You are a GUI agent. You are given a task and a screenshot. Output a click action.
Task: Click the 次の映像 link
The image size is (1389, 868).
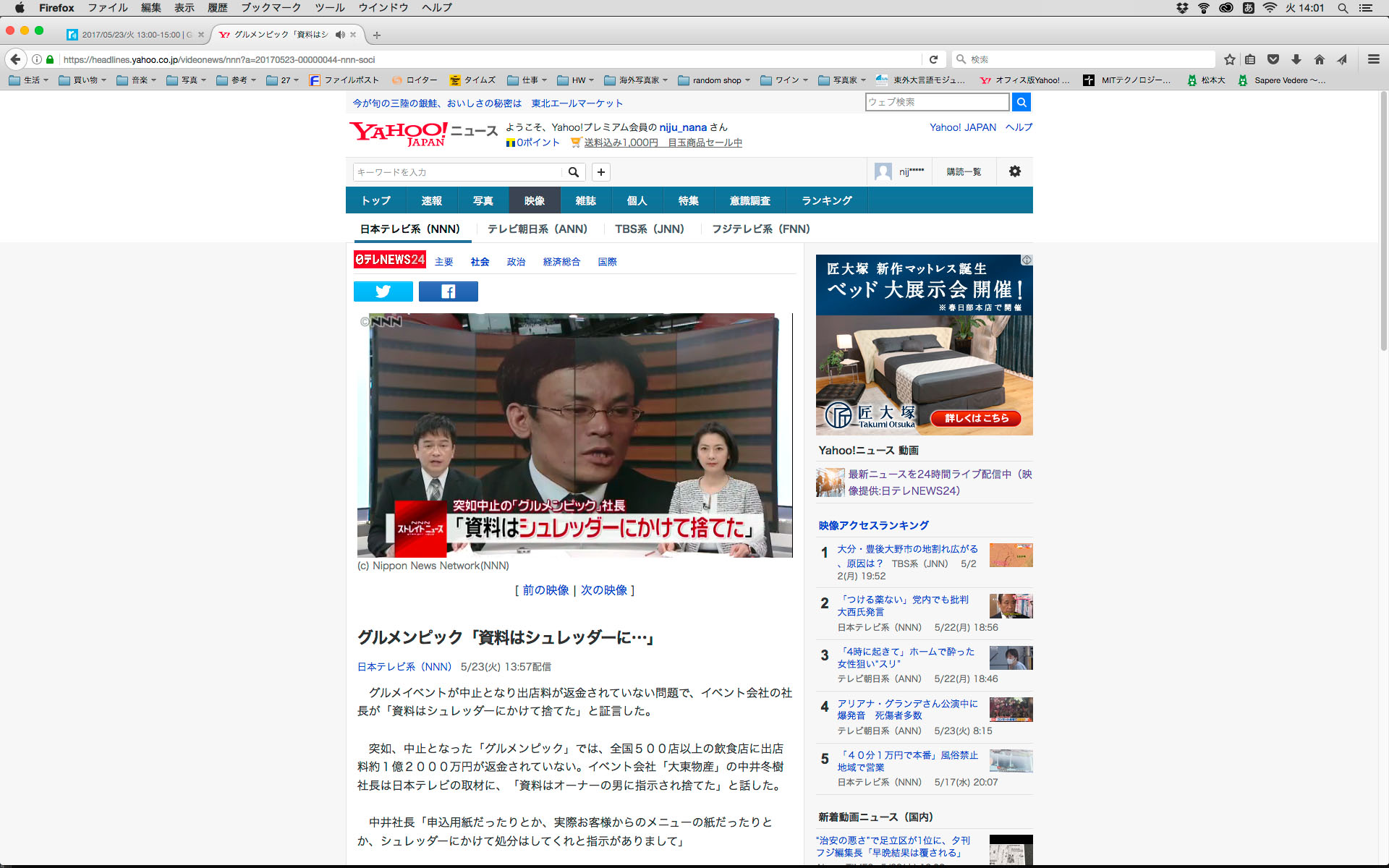coord(603,590)
